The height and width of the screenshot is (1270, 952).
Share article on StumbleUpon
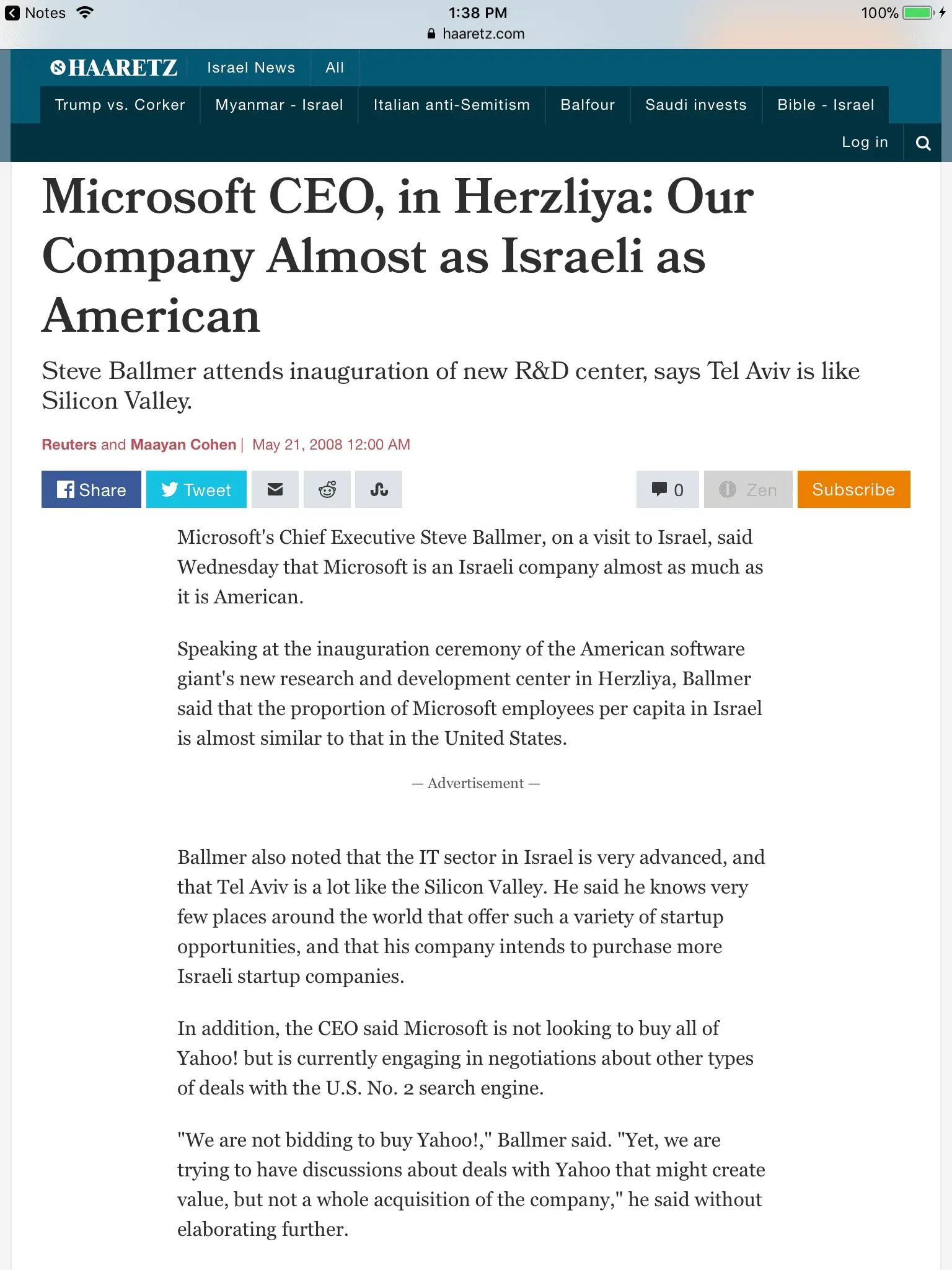379,490
